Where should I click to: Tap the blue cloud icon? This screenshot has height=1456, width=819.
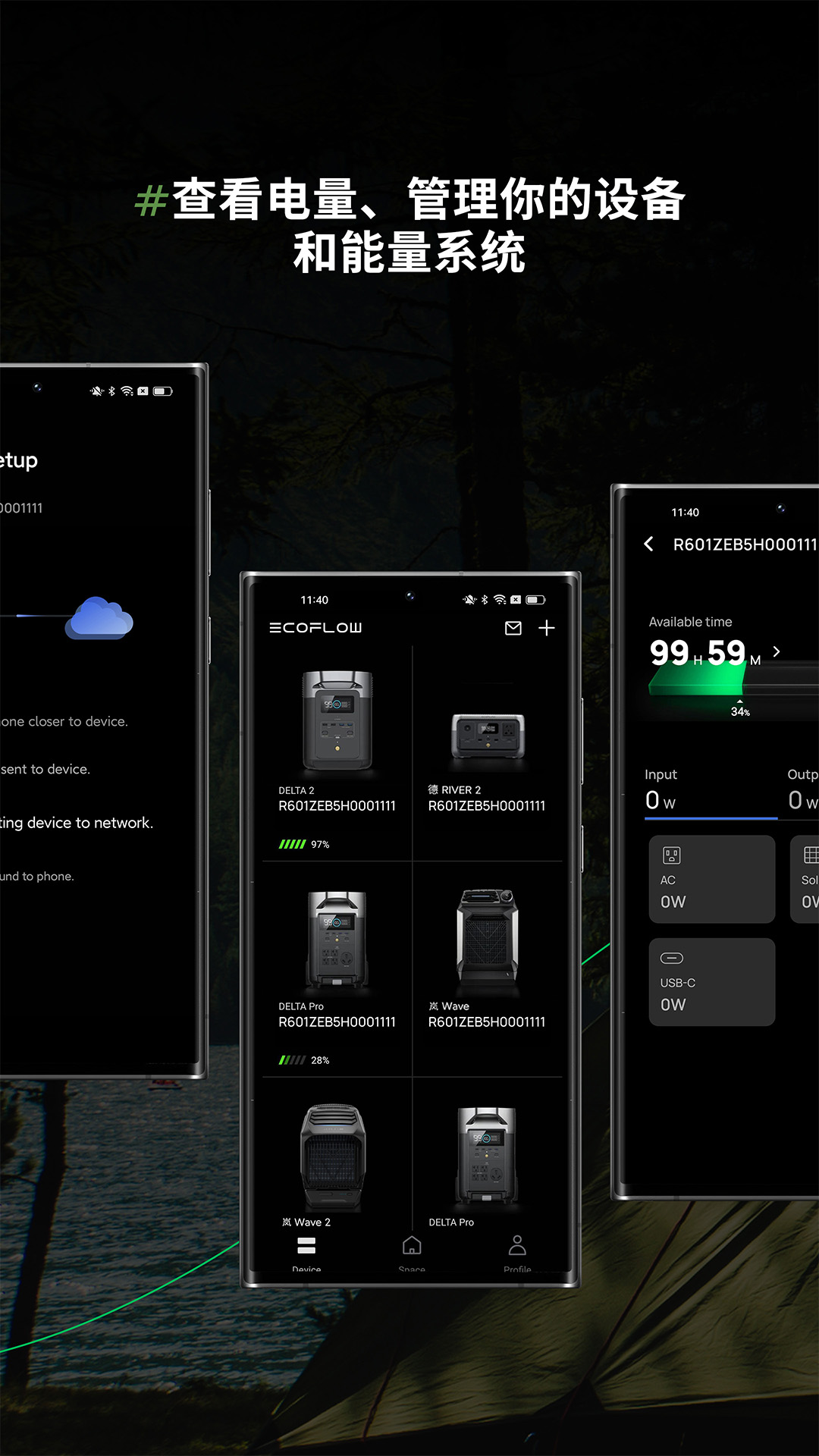click(x=99, y=618)
